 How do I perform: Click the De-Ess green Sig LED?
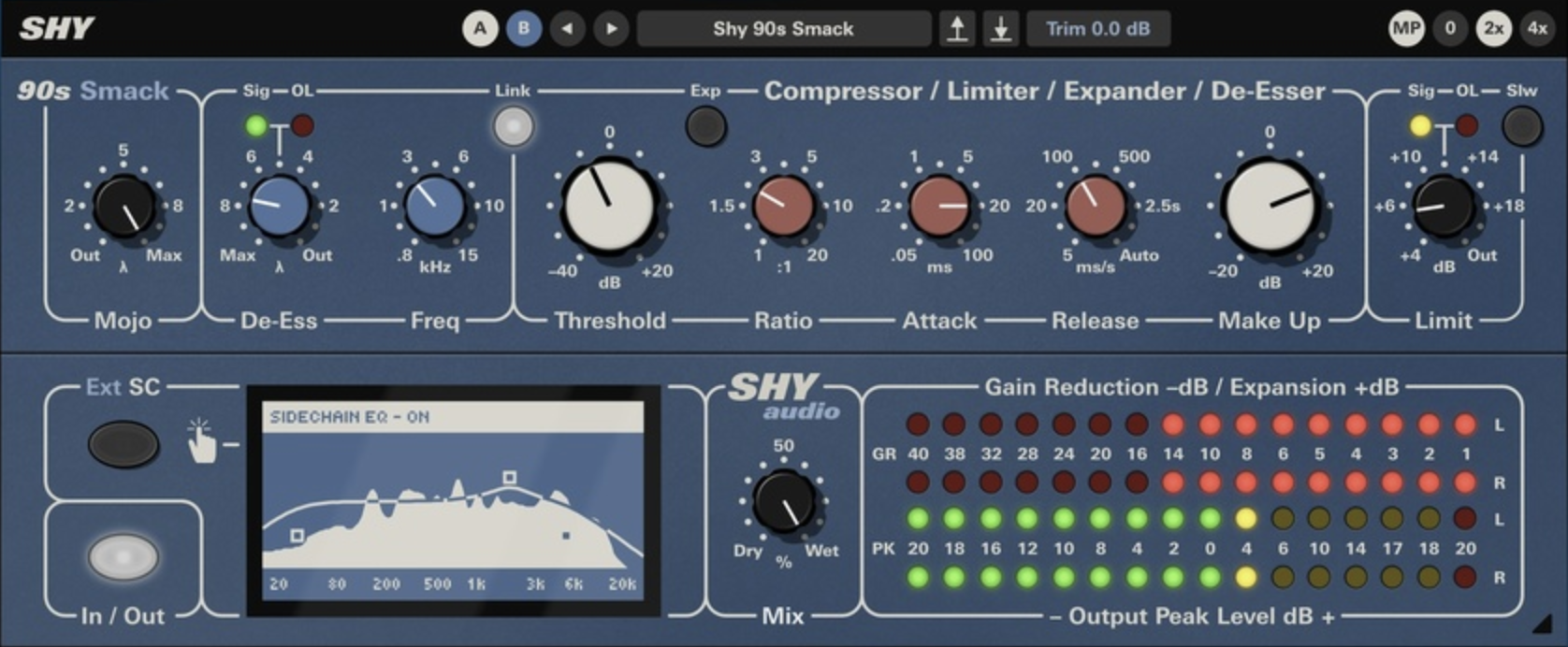pos(255,125)
